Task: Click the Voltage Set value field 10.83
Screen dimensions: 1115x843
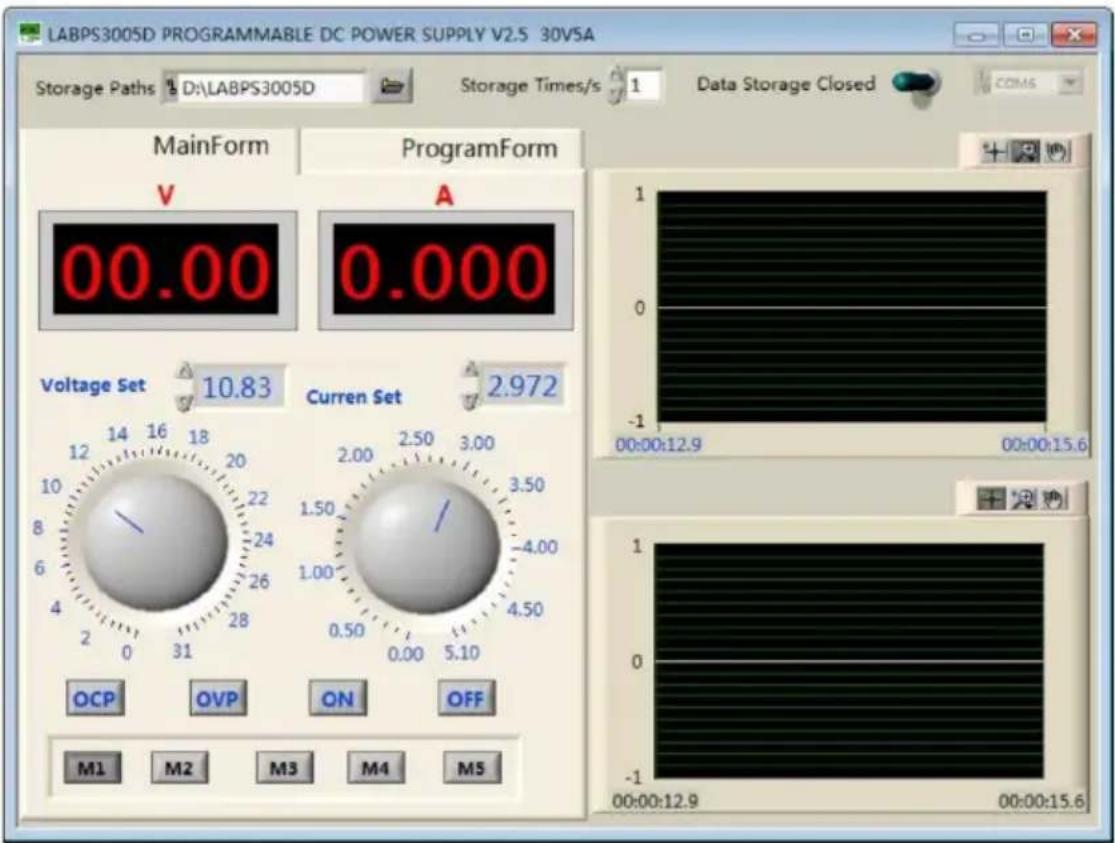Action: pyautogui.click(x=239, y=388)
